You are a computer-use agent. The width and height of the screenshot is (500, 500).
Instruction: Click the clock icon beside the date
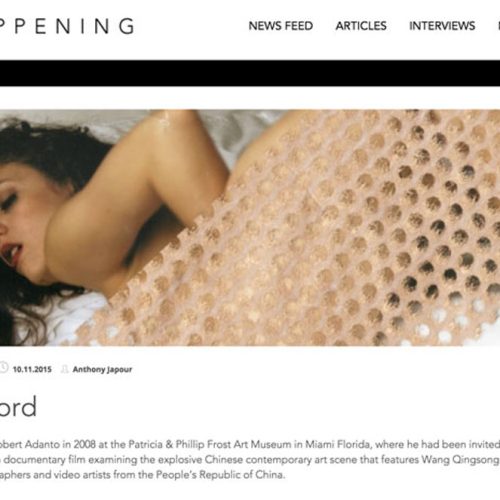[3, 368]
